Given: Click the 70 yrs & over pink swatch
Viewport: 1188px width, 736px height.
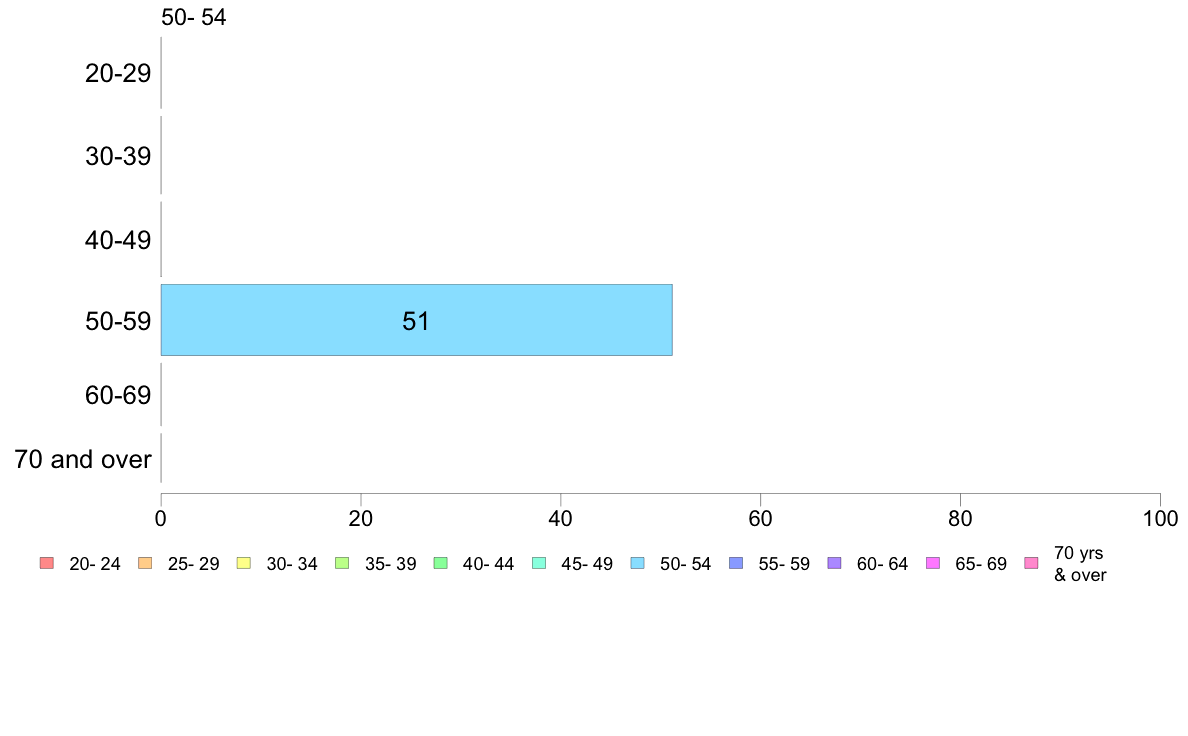Looking at the screenshot, I should pos(1032,563).
